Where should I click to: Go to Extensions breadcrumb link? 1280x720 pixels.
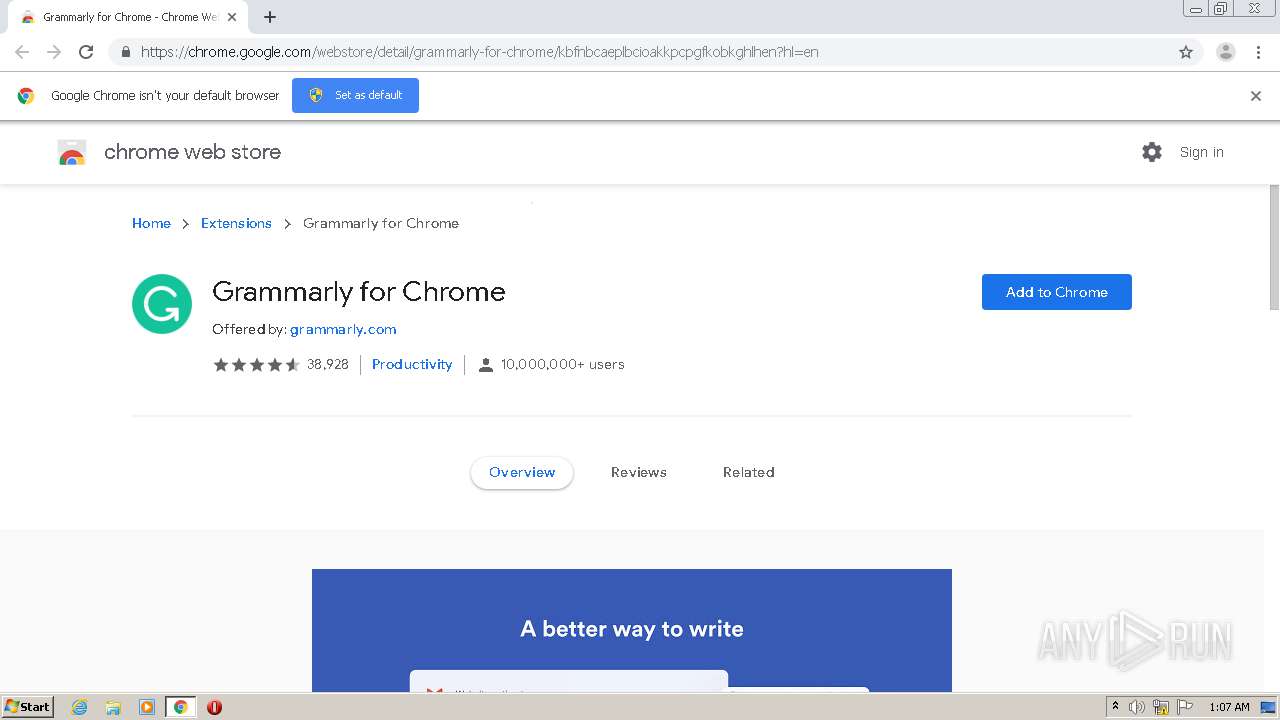[x=236, y=223]
